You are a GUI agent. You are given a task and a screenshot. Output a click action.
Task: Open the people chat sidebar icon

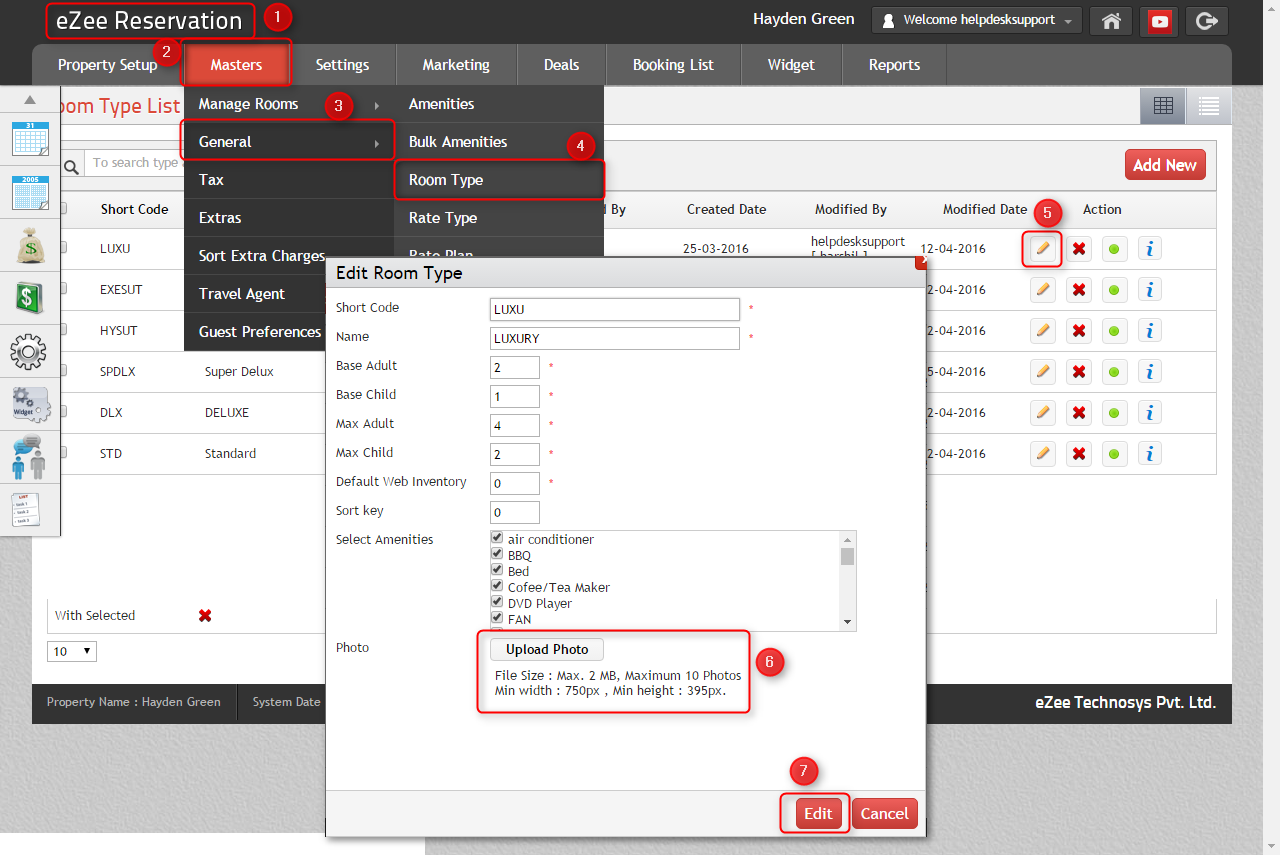30,457
